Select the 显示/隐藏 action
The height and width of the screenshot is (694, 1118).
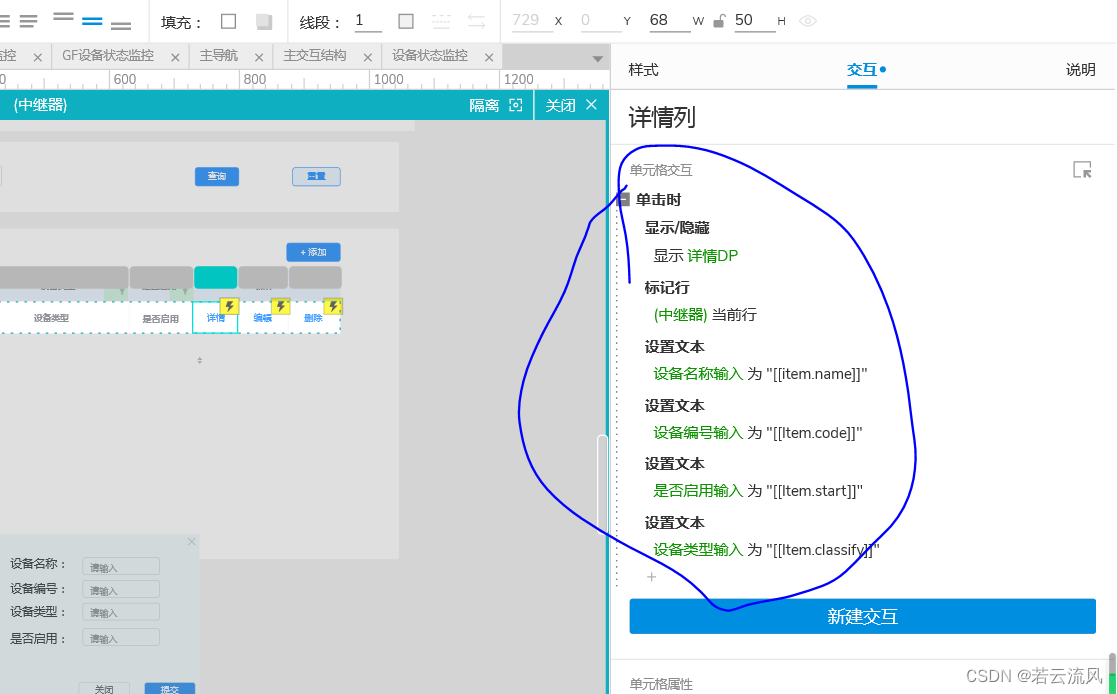677,228
